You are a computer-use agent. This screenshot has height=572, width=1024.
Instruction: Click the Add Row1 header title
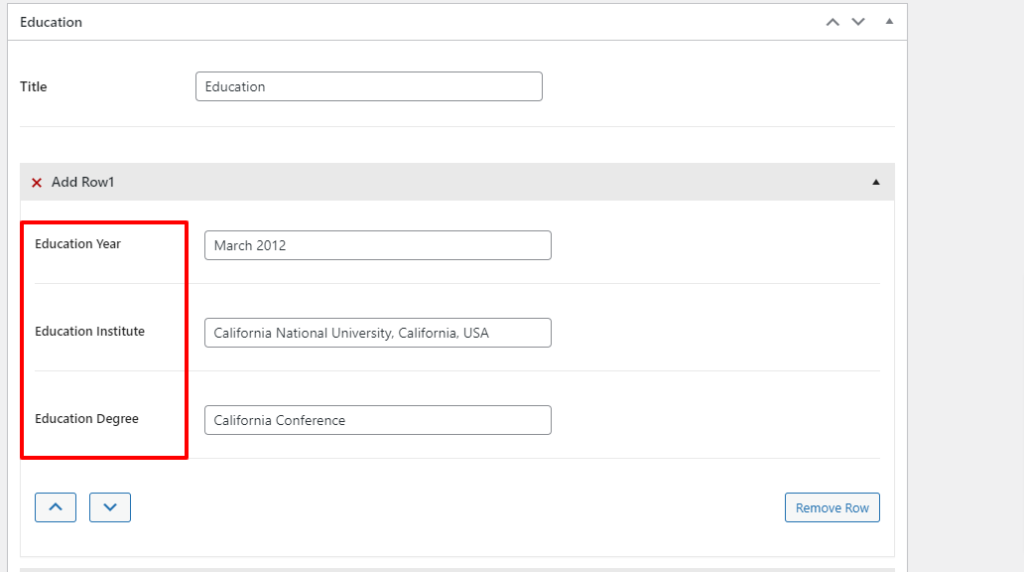click(x=83, y=183)
